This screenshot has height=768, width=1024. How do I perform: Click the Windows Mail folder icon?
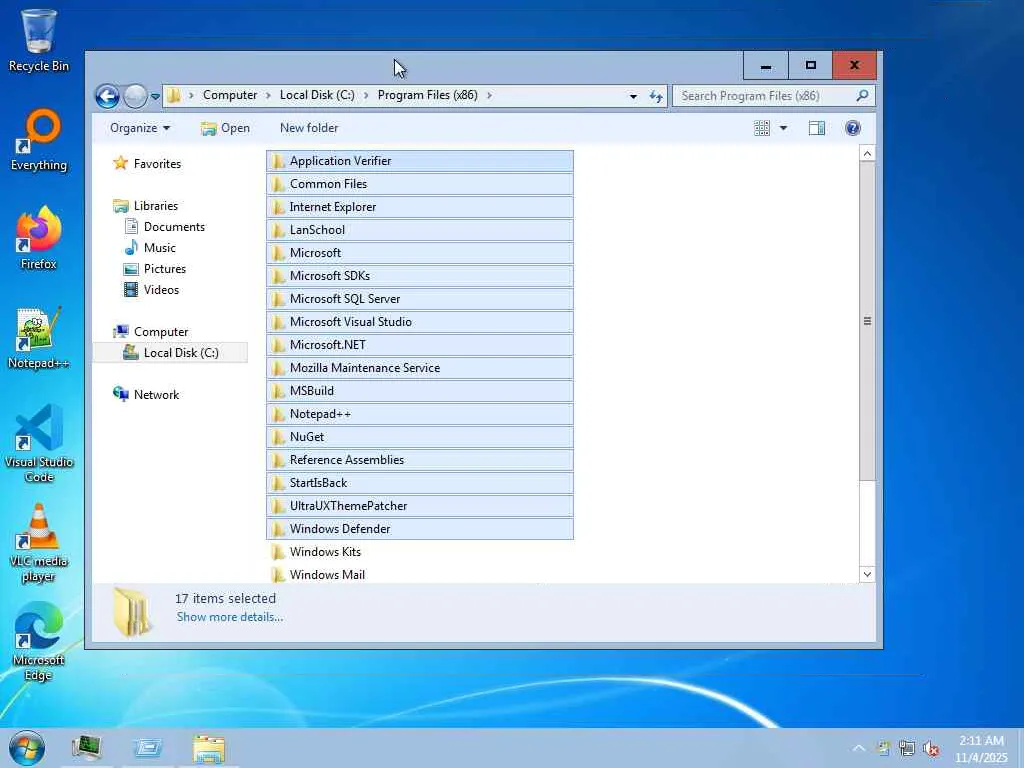click(278, 575)
